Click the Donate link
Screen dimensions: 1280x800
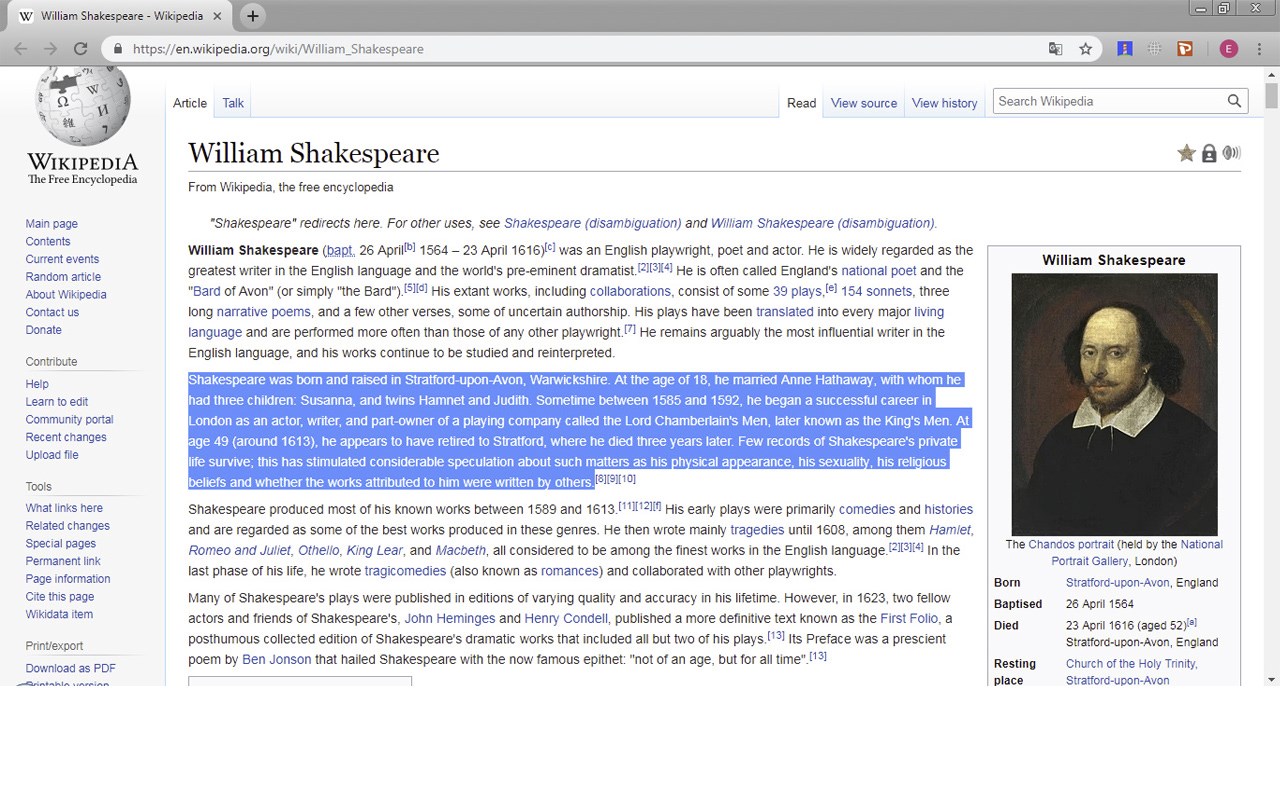click(44, 330)
